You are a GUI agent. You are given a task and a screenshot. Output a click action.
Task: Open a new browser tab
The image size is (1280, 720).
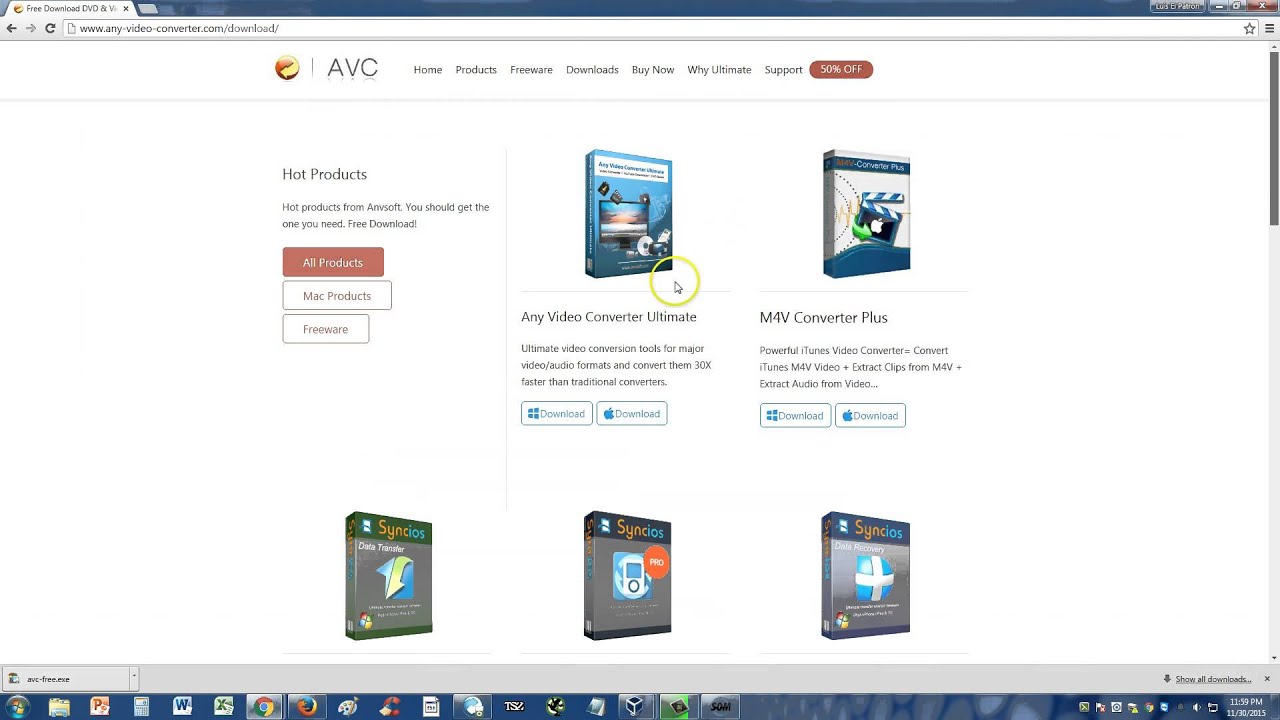[148, 8]
